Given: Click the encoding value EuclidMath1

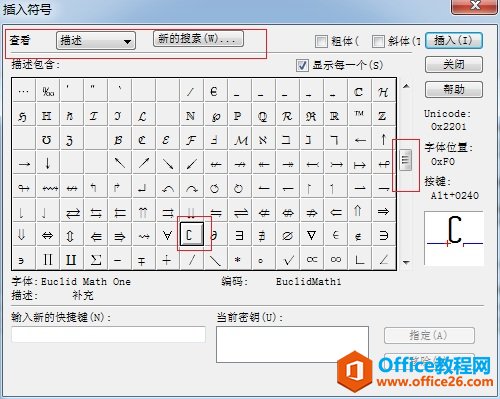Looking at the screenshot, I should click(x=308, y=282).
